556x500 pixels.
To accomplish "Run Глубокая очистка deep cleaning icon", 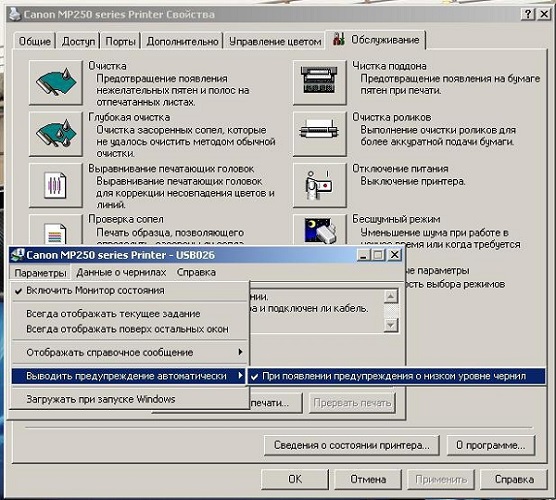I will point(56,134).
